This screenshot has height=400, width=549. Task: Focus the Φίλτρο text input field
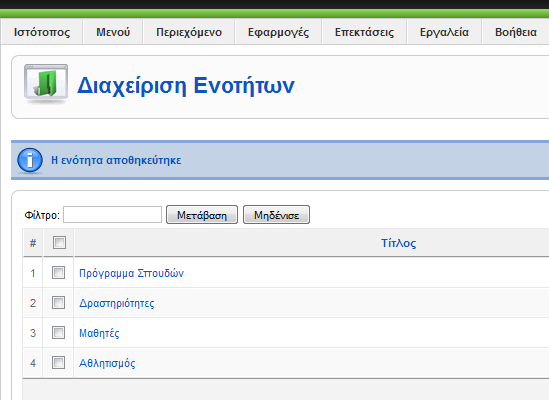[x=112, y=215]
